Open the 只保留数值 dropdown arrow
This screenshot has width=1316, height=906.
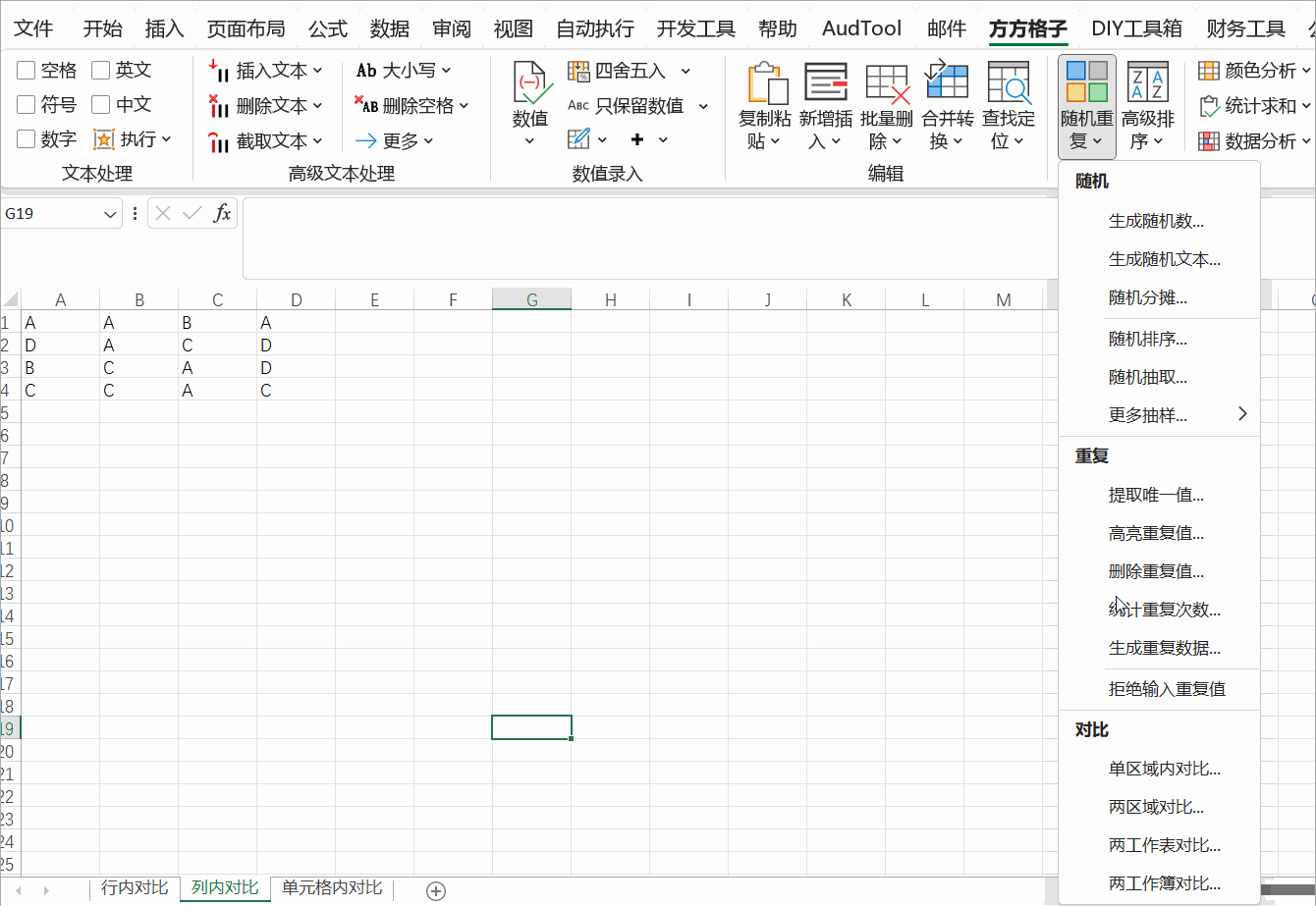(x=703, y=104)
